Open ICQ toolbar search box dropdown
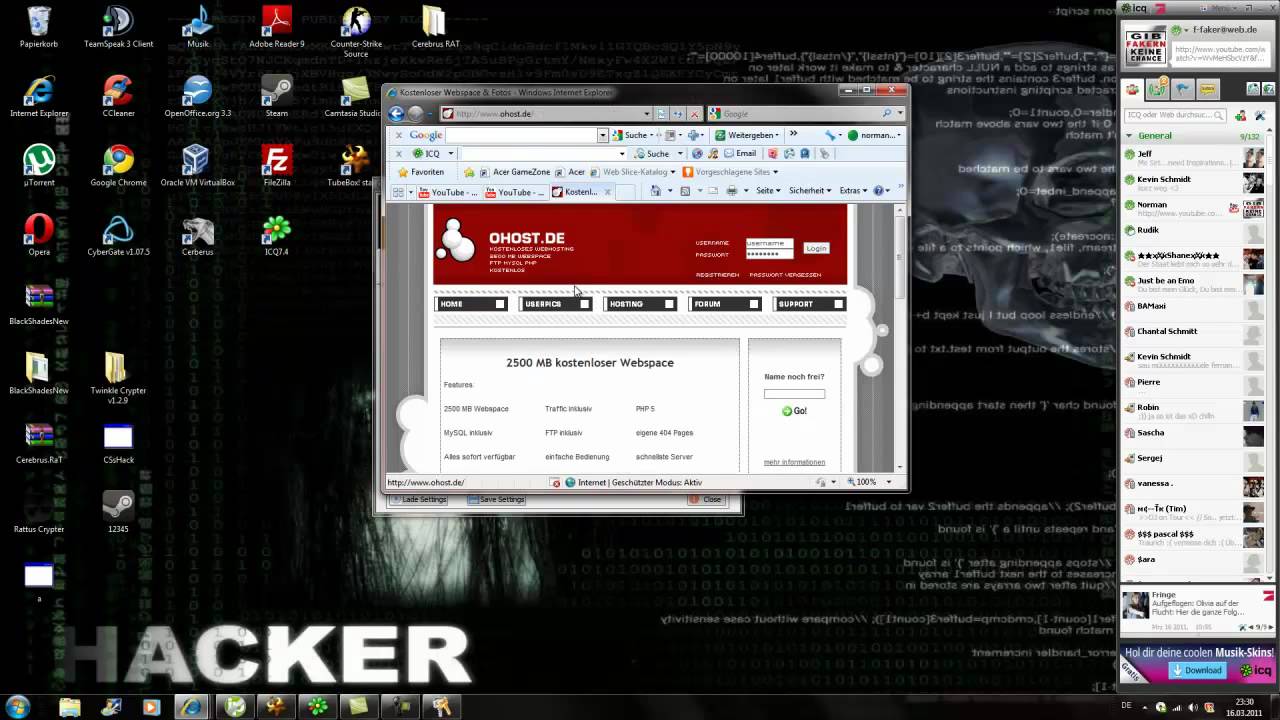Screen dimensions: 1280x720 coord(622,153)
